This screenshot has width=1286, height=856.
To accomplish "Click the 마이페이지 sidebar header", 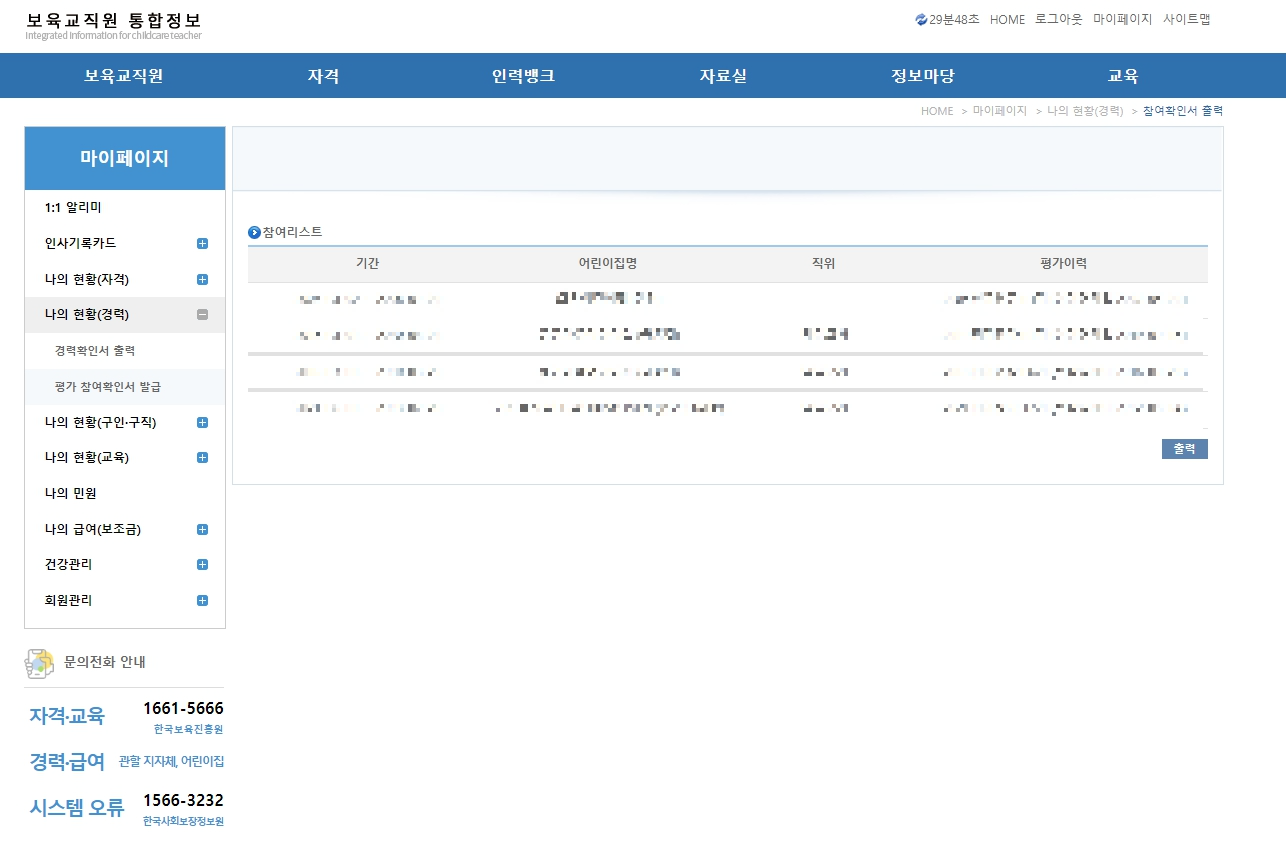I will point(125,158).
